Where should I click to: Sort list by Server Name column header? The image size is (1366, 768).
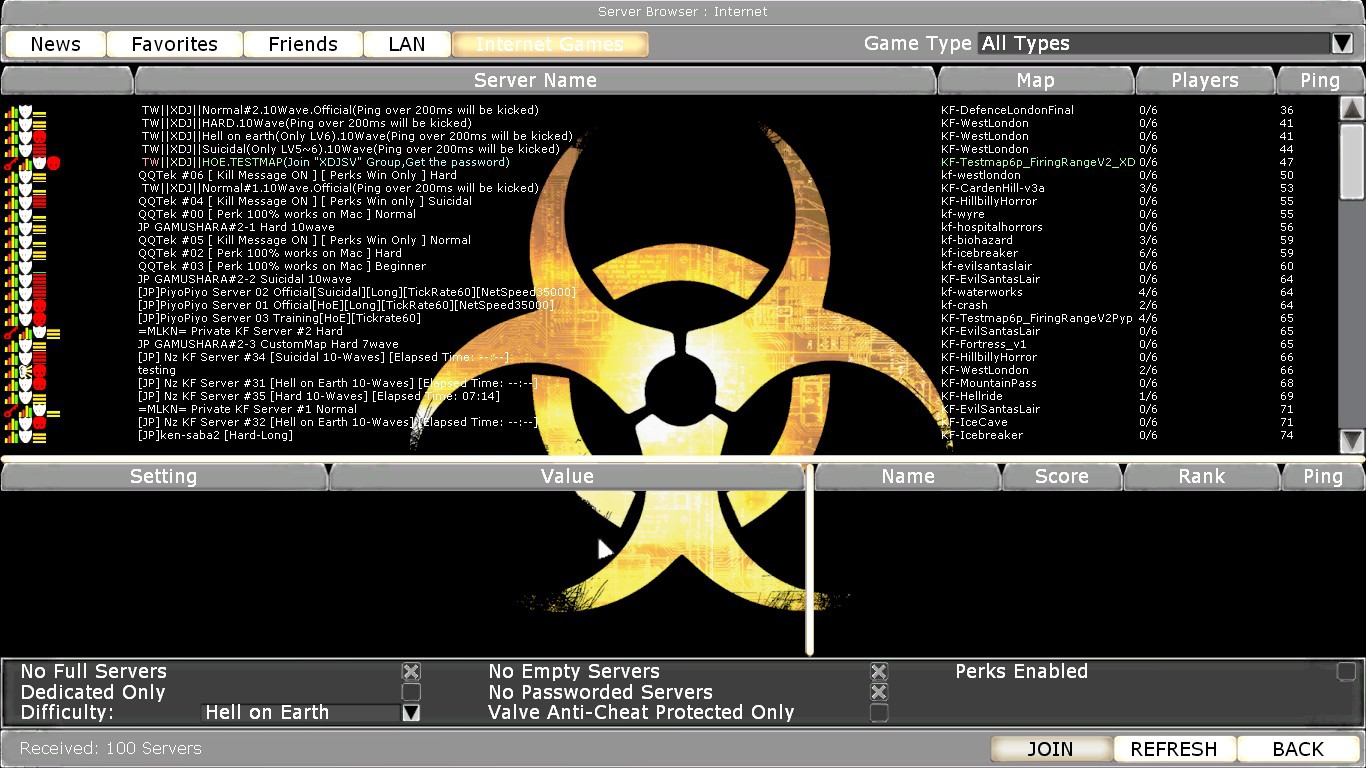(535, 80)
